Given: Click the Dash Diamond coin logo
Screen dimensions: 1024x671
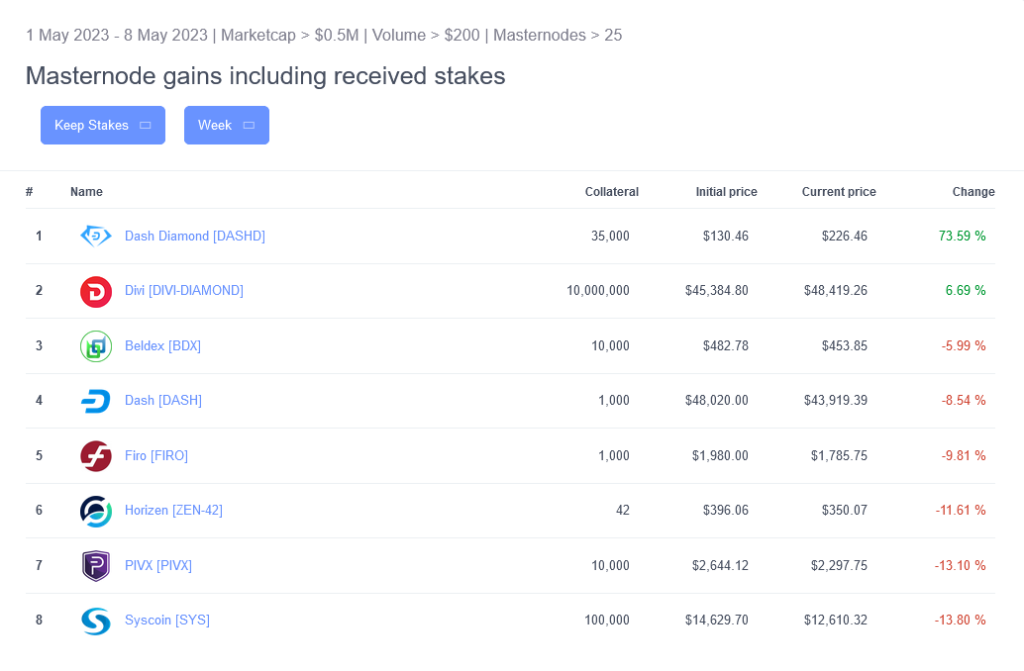Looking at the screenshot, I should [x=96, y=236].
